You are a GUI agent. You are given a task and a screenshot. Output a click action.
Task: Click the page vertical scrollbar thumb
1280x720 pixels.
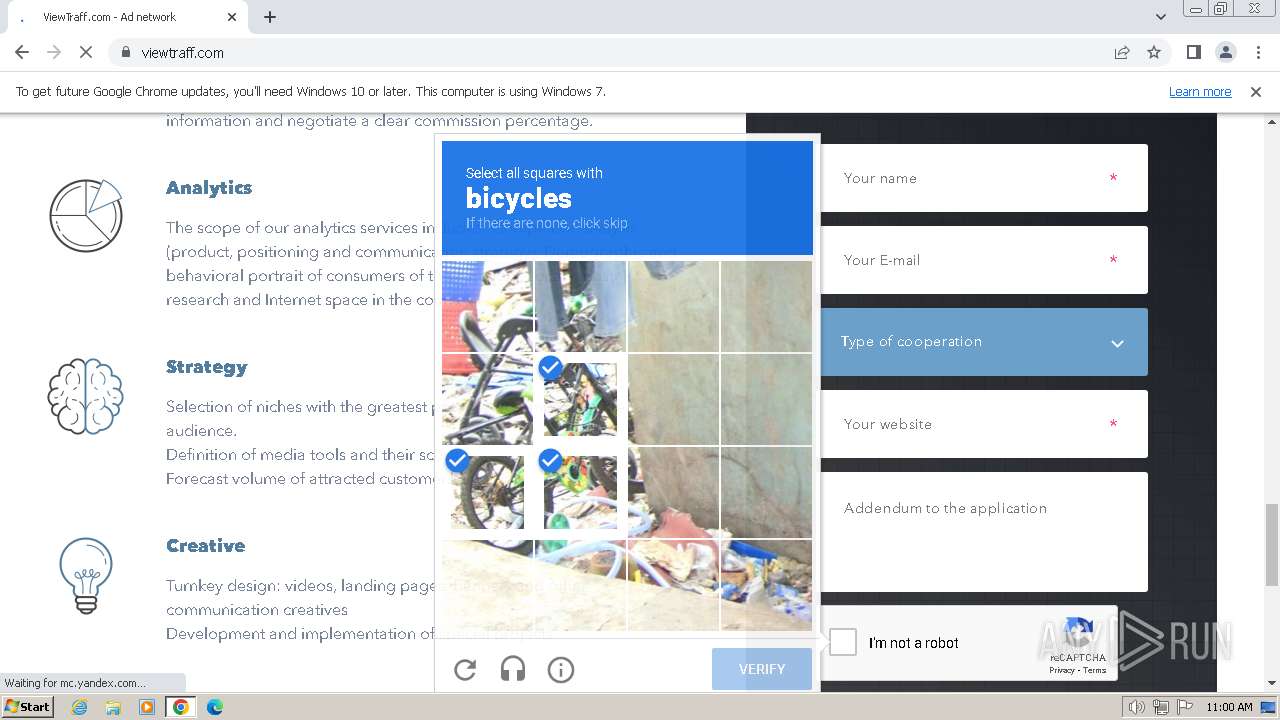coord(1272,545)
